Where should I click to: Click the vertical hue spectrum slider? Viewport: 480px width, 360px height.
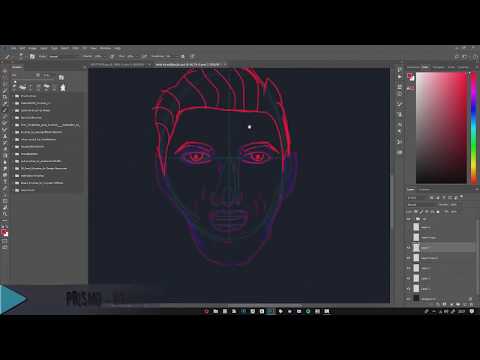click(474, 128)
